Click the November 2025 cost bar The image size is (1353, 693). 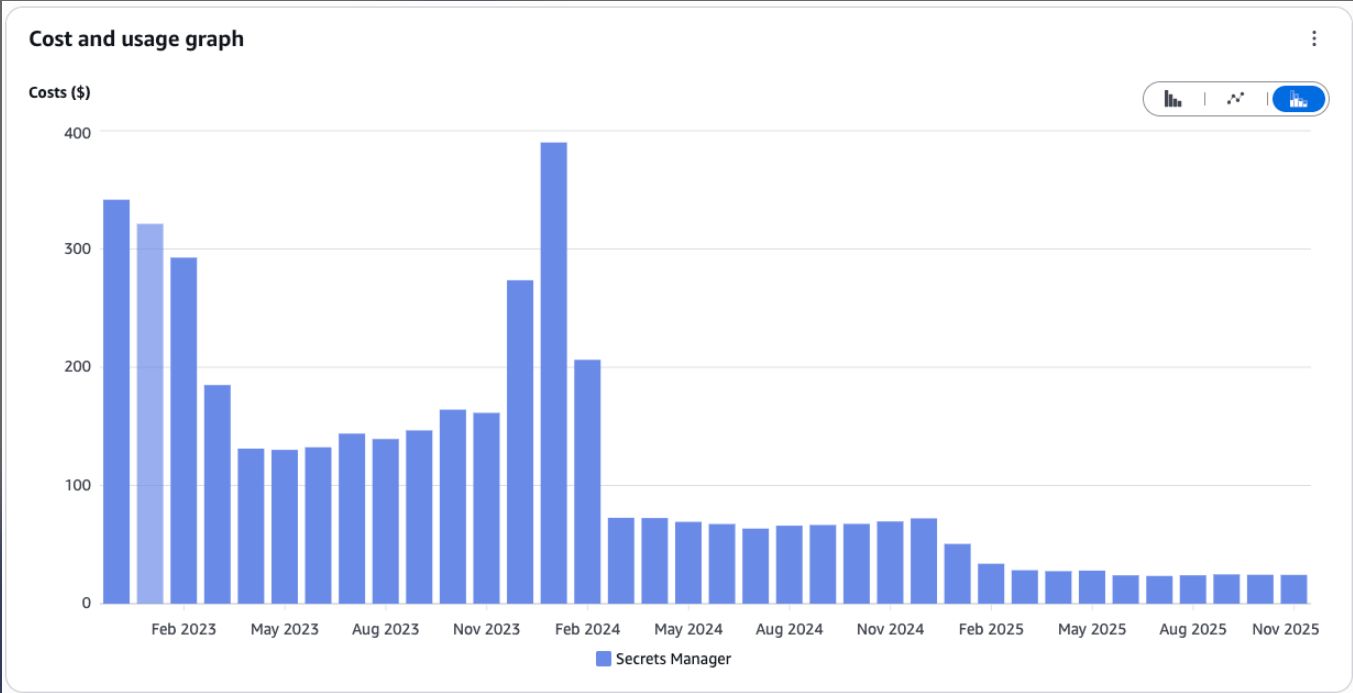1294,589
